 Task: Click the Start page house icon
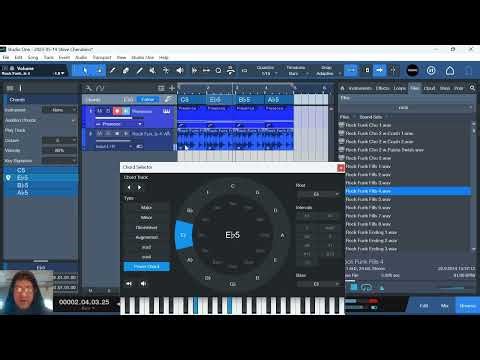[x=450, y=70]
